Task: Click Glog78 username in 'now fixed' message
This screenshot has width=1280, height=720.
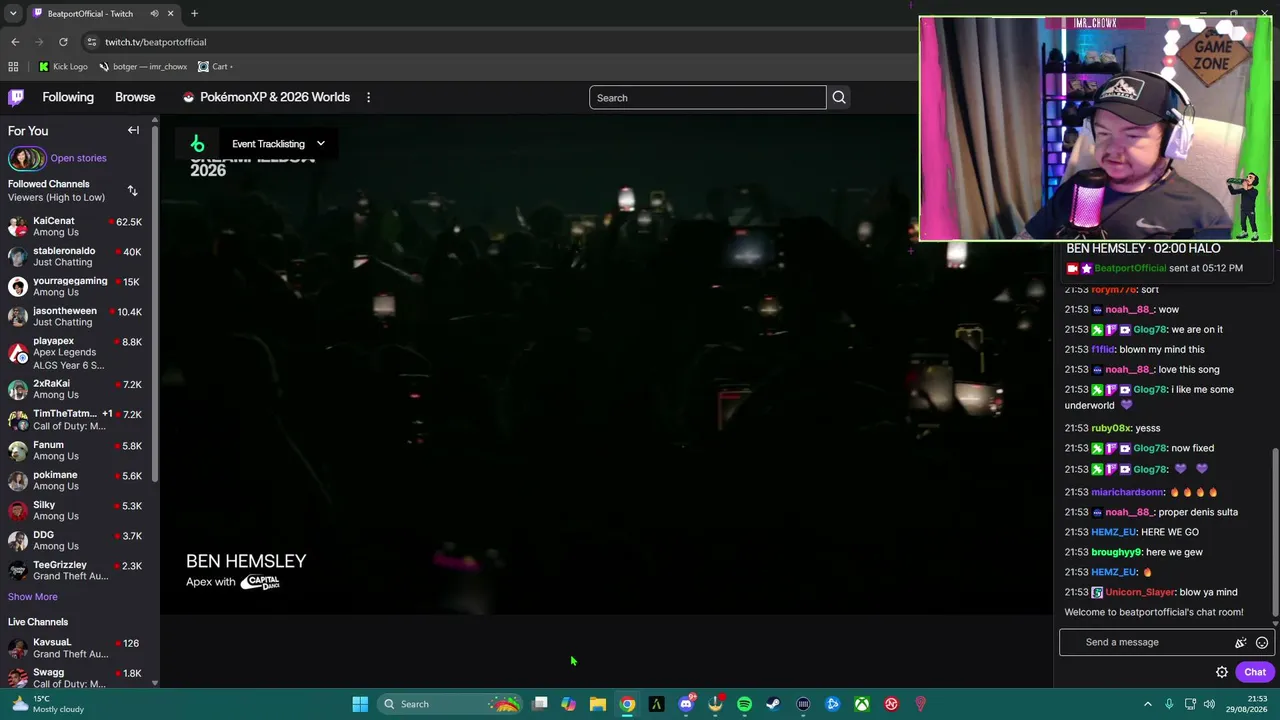Action: pos(1150,448)
